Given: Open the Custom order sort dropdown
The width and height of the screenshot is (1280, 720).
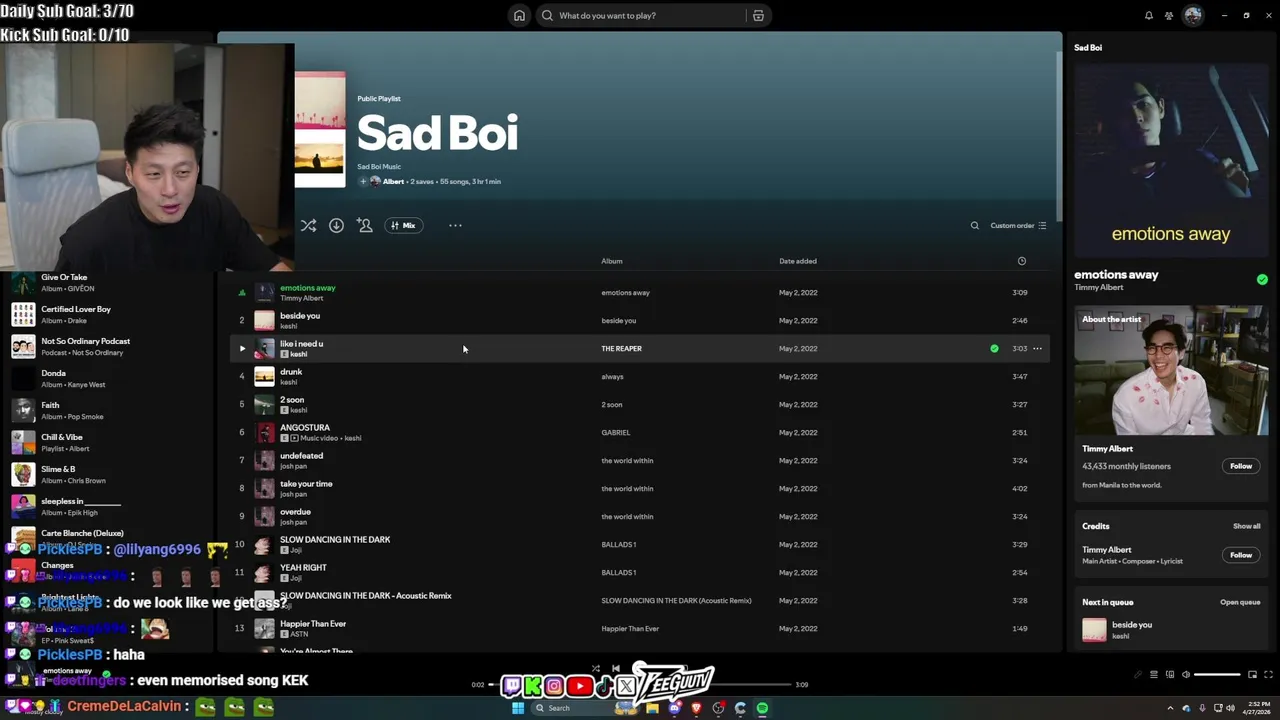Looking at the screenshot, I should click(x=1018, y=226).
